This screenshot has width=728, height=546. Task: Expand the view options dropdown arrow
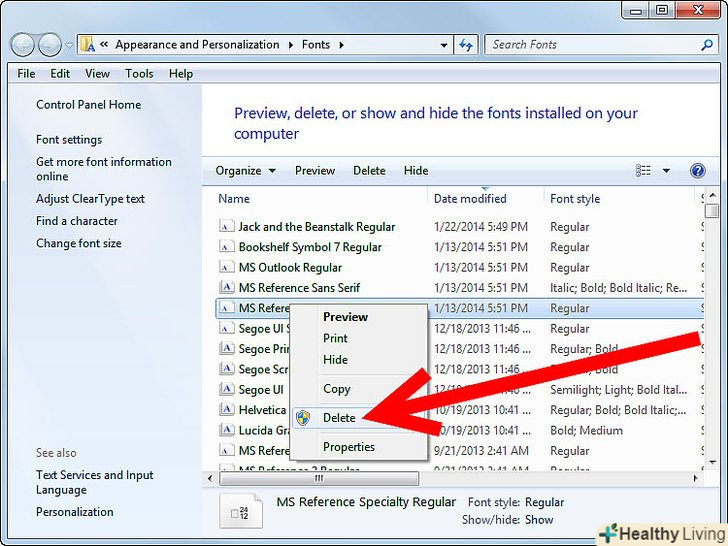click(666, 171)
